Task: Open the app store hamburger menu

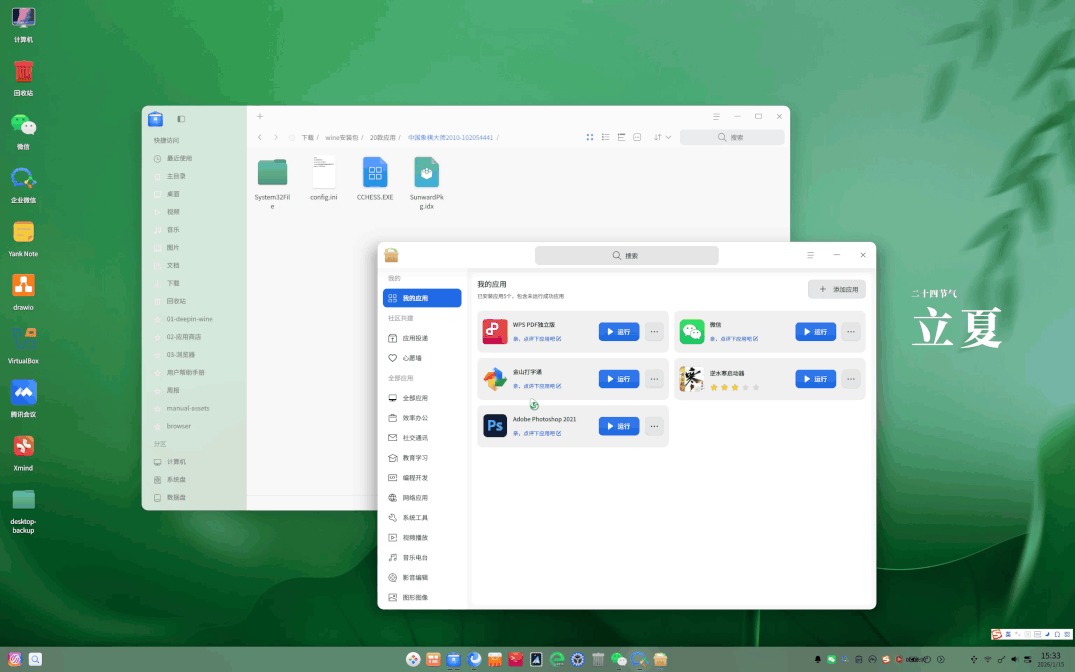Action: (x=810, y=255)
